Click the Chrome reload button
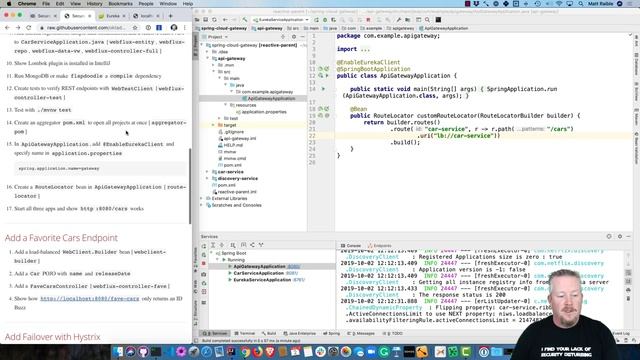 click(x=29, y=28)
